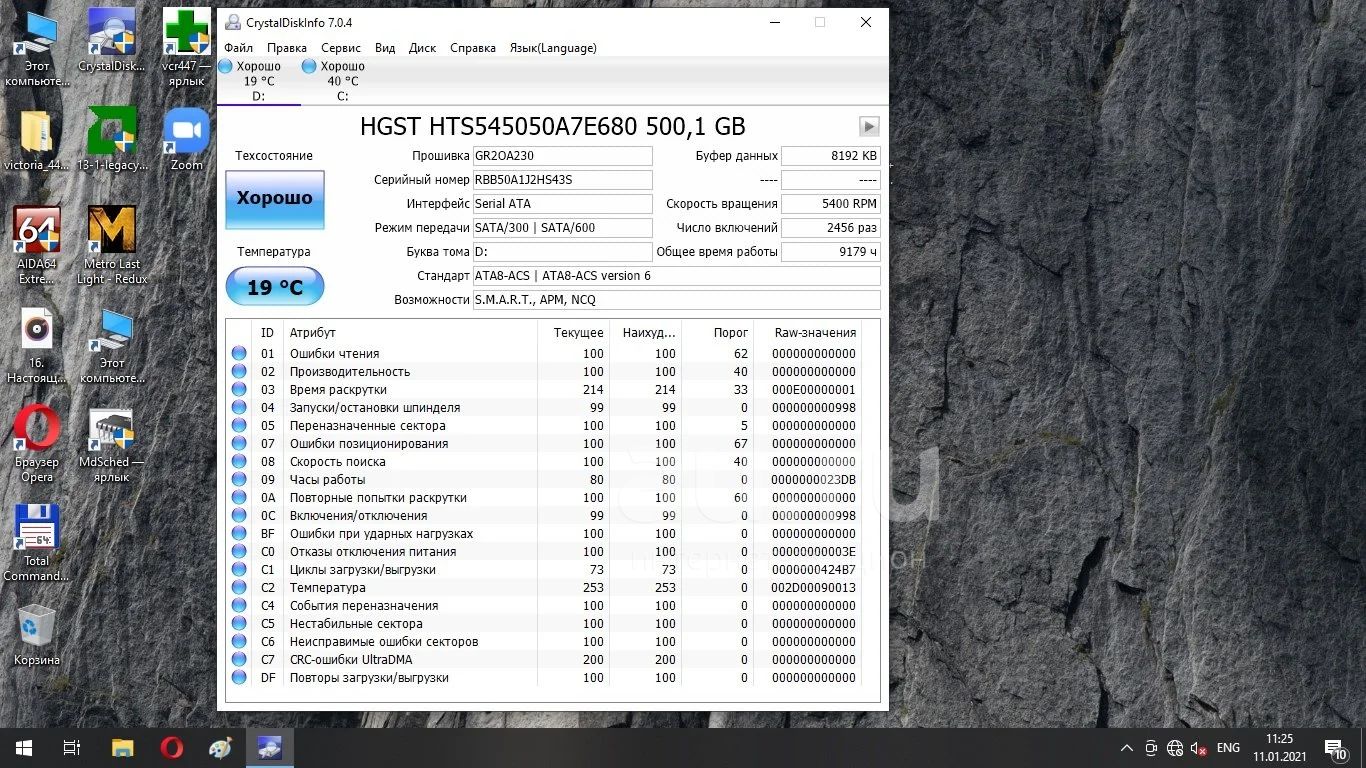Launch AIDA64 Extreme from desktop
Image resolution: width=1366 pixels, height=768 pixels.
(x=36, y=245)
